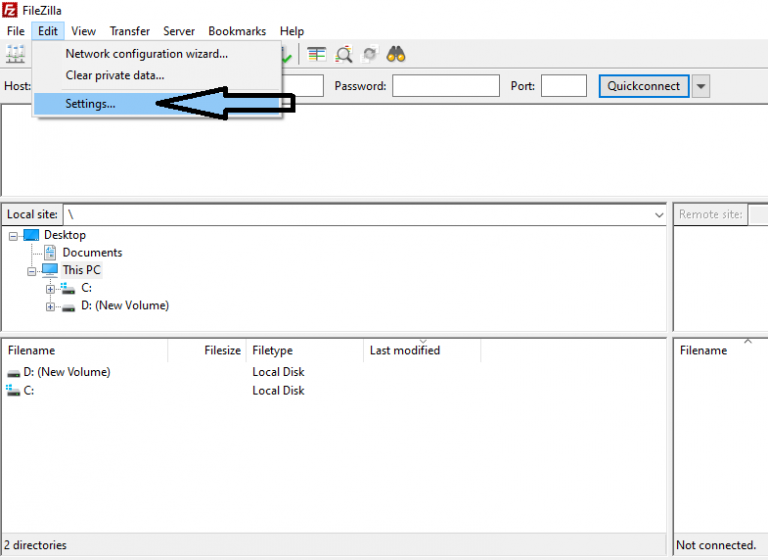The image size is (768, 560).
Task: Click the D: drive icon in tree
Action: 69,307
